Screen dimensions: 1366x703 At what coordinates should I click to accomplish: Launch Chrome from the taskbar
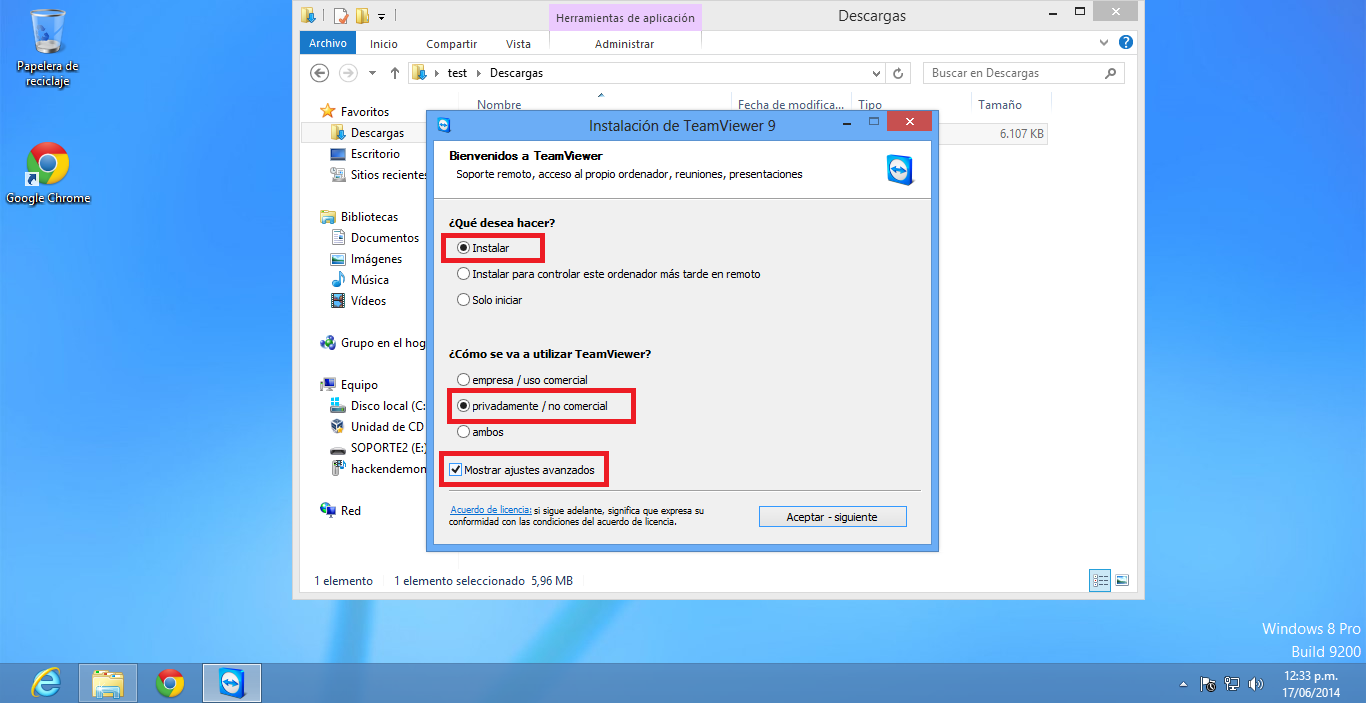(170, 683)
